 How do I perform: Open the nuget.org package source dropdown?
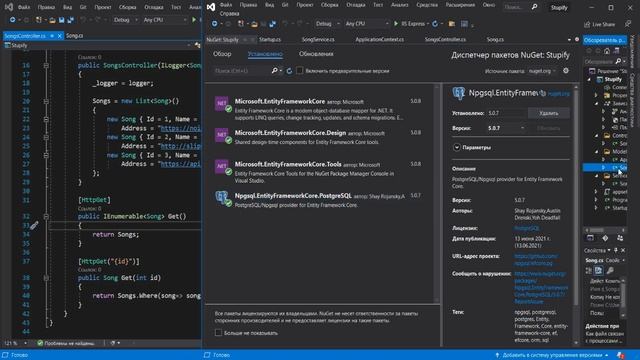[x=542, y=71]
